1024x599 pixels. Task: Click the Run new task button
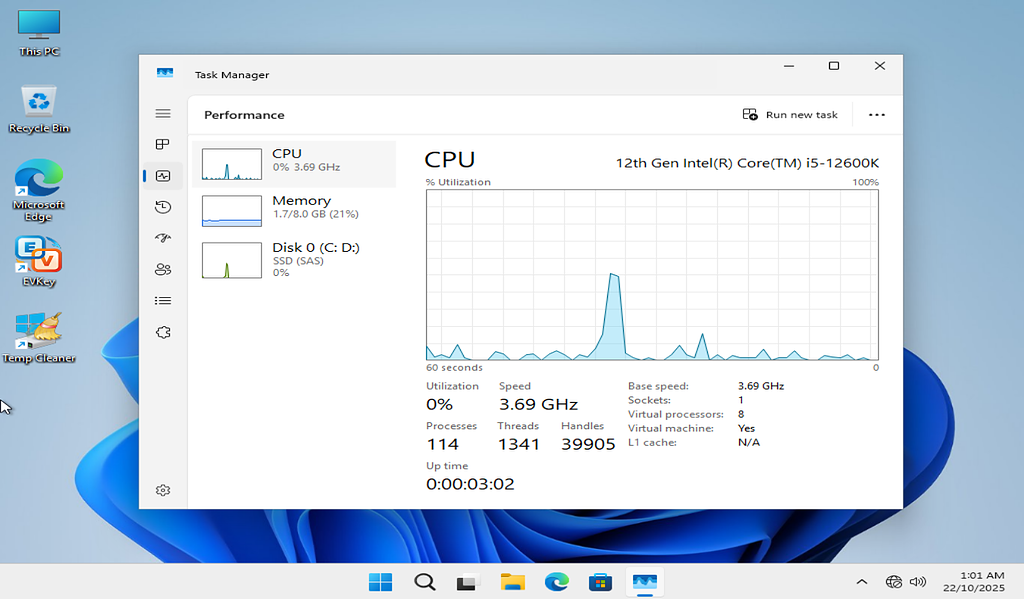click(x=790, y=115)
